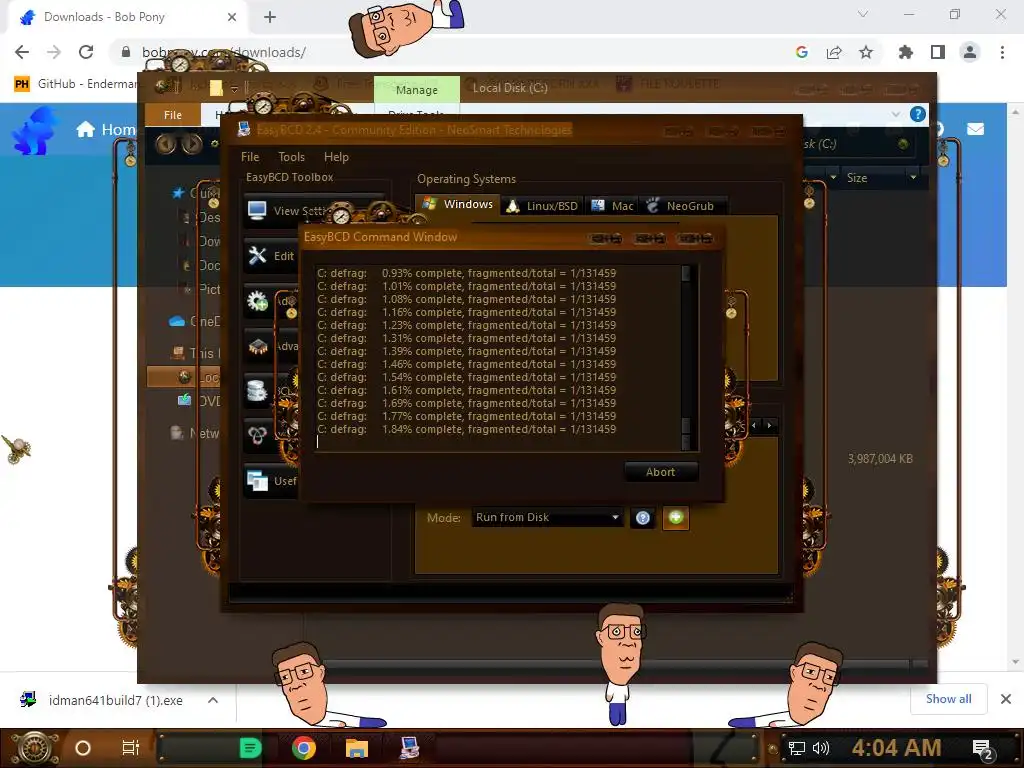The width and height of the screenshot is (1024, 768).
Task: Open the notification center icon
Action: [x=983, y=749]
